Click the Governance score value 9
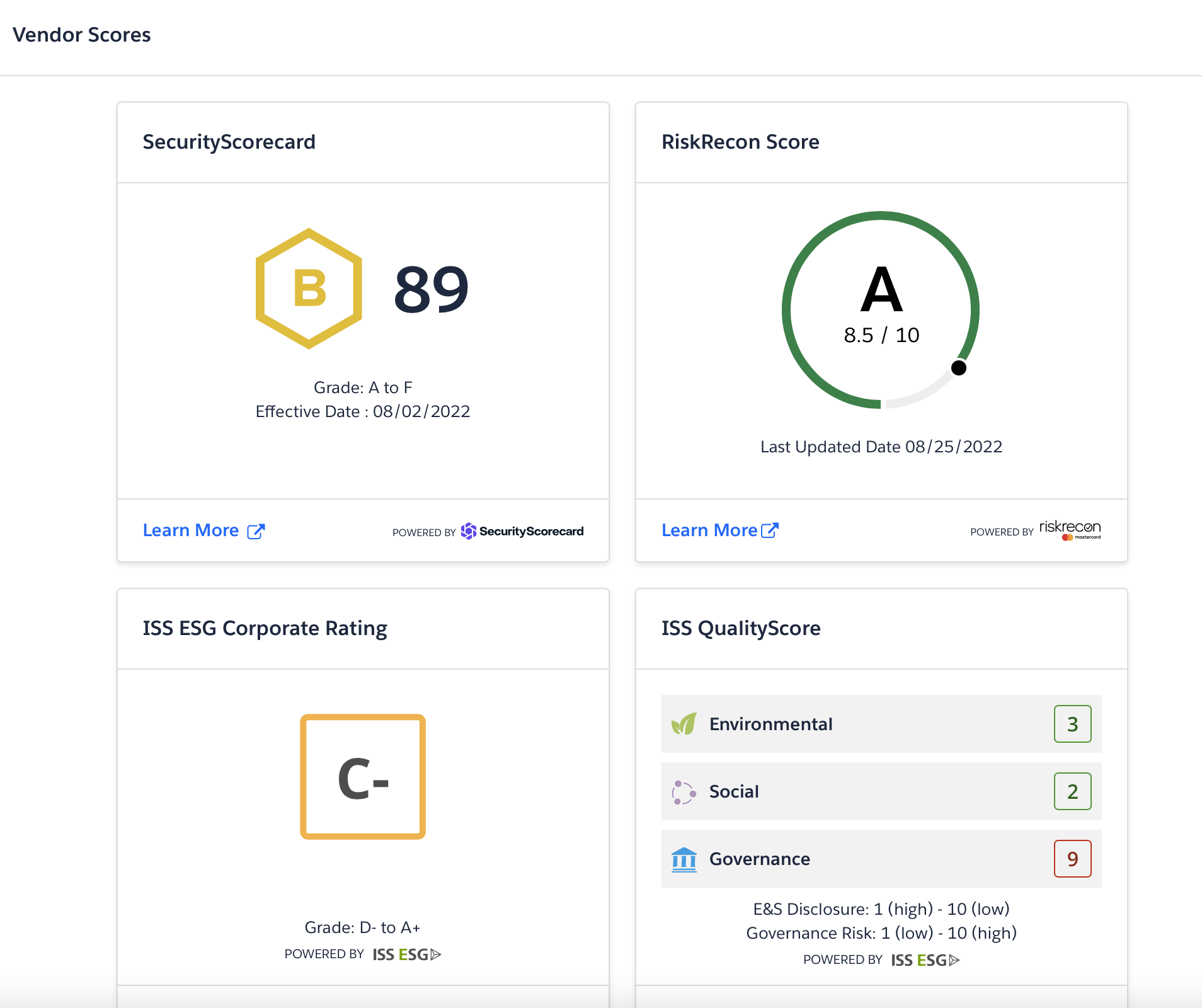1202x1008 pixels. 1073,858
